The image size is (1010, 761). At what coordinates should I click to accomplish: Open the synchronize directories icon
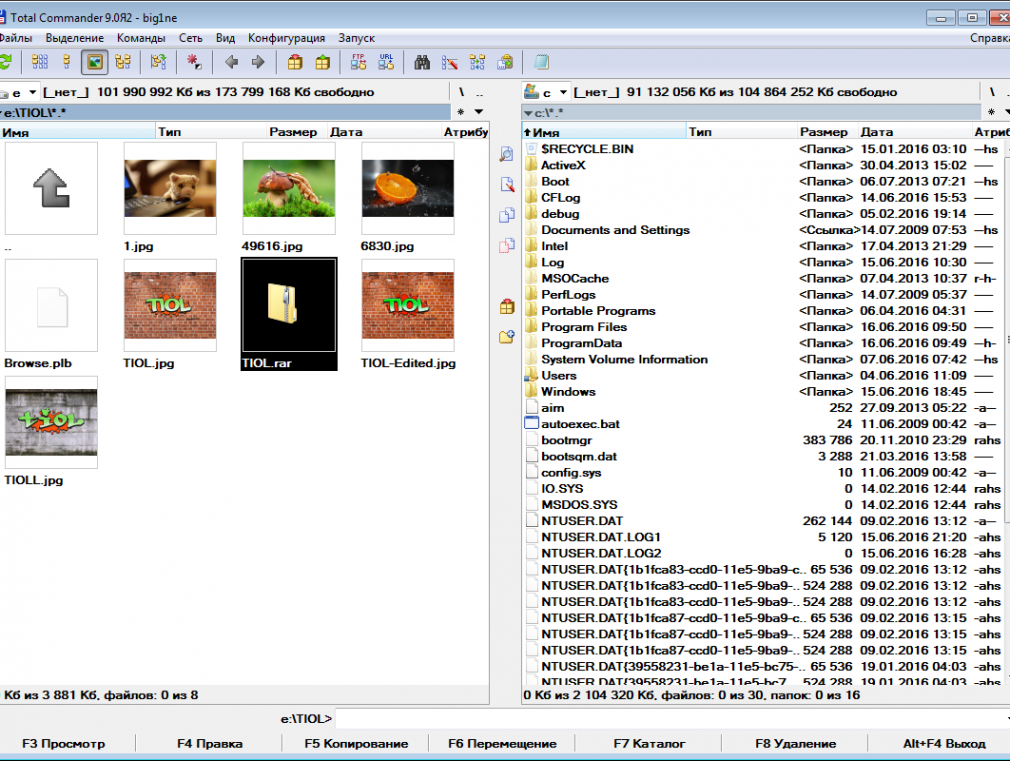click(x=477, y=62)
